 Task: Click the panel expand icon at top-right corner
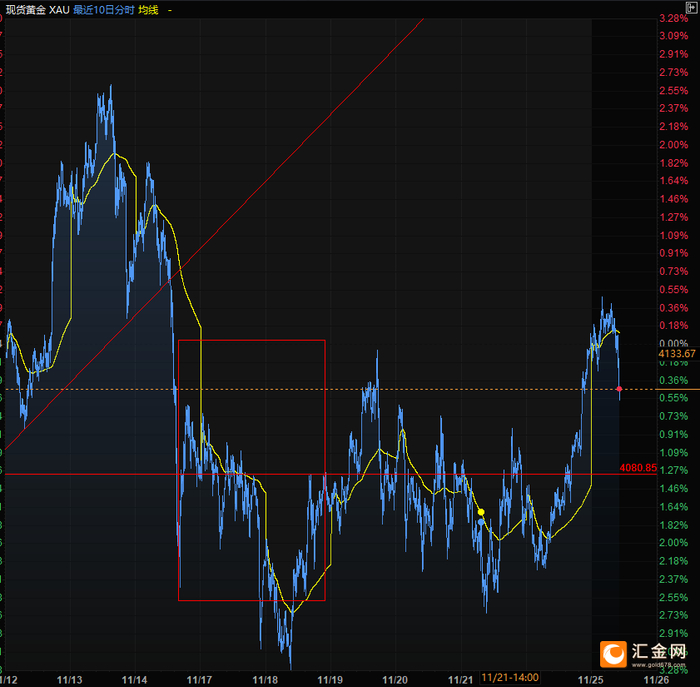pos(692,8)
